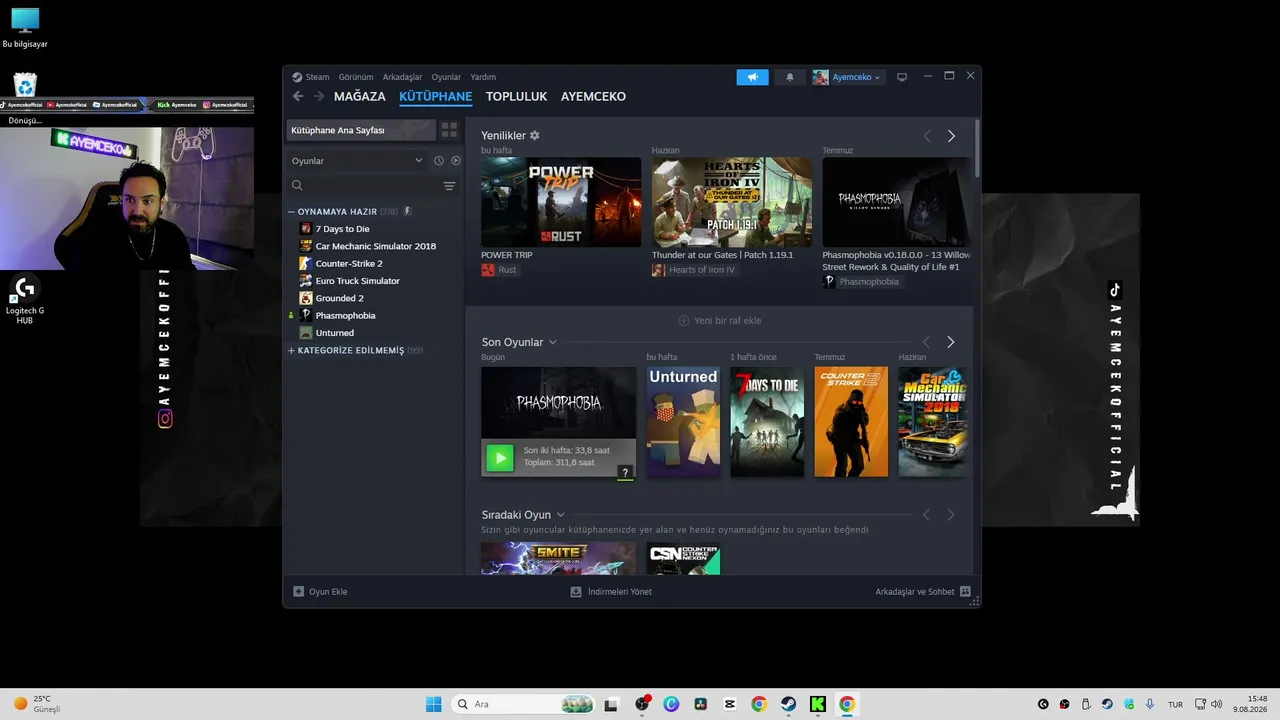Click the library vertical scrollbar
This screenshot has height=720, width=1280.
point(977,148)
